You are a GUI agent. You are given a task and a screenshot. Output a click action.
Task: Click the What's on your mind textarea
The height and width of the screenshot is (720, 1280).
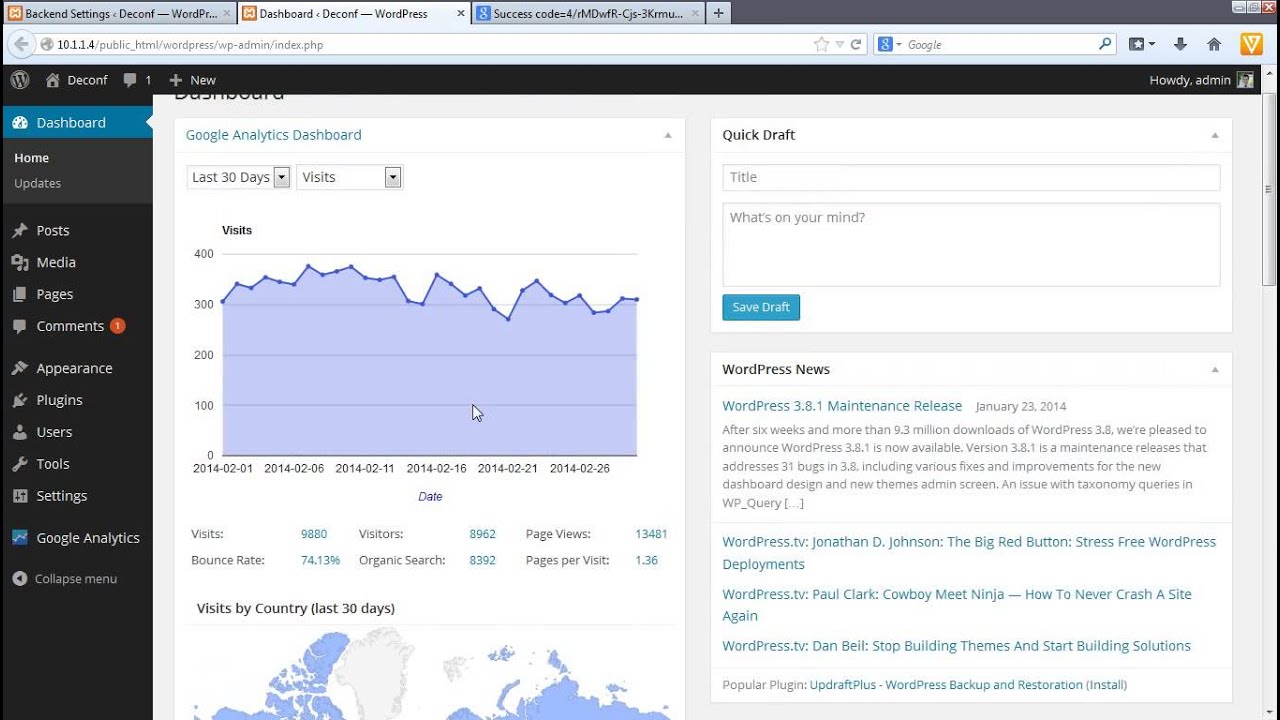(x=971, y=245)
